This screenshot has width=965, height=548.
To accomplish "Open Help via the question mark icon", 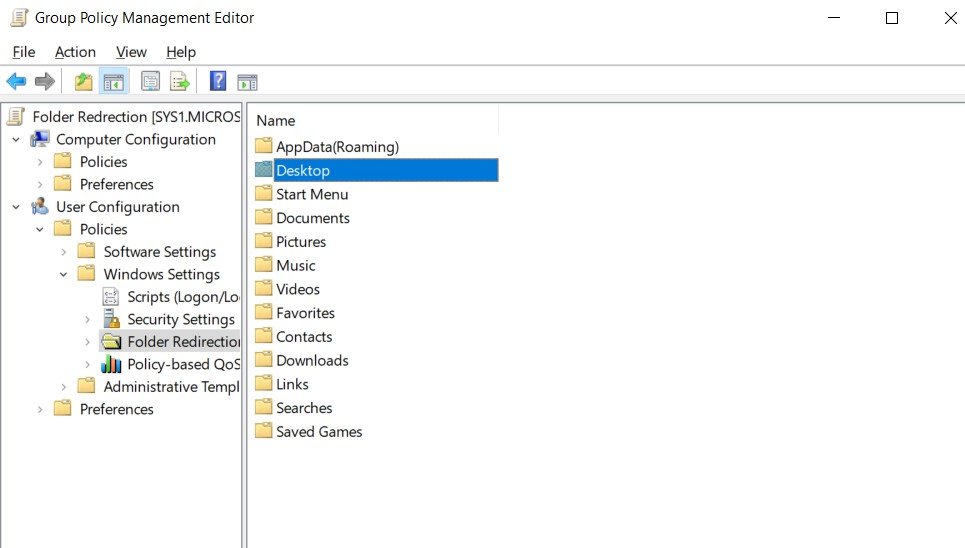I will tap(218, 81).
